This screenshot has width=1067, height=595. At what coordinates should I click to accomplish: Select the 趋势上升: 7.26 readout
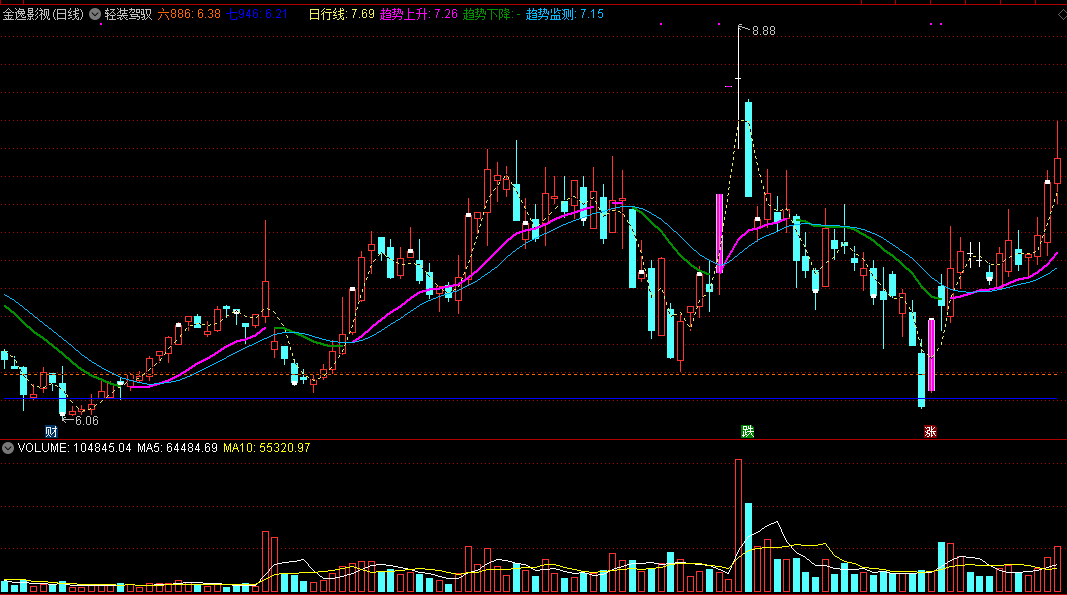click(x=418, y=14)
